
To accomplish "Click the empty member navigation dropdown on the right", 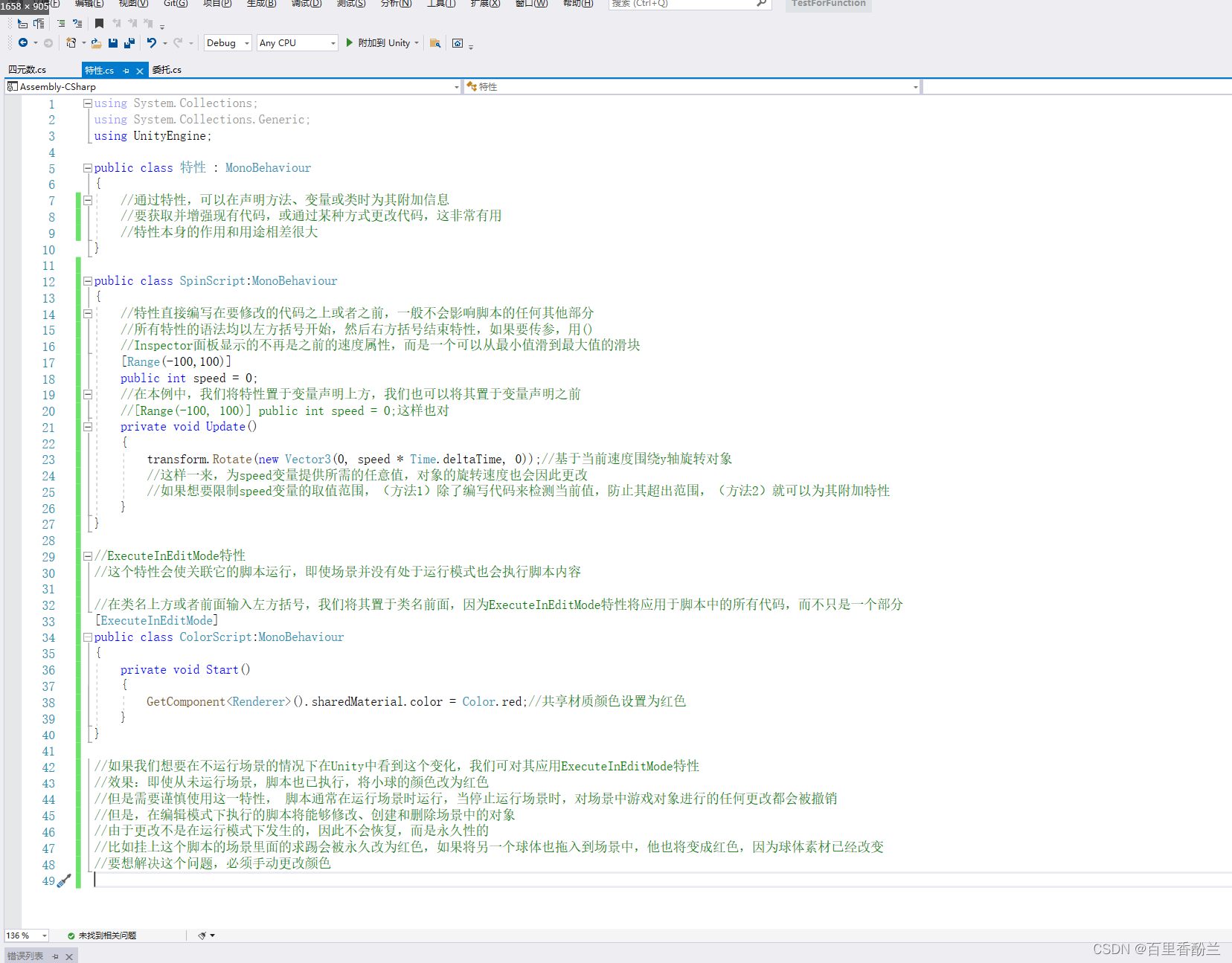I will [x=1077, y=87].
